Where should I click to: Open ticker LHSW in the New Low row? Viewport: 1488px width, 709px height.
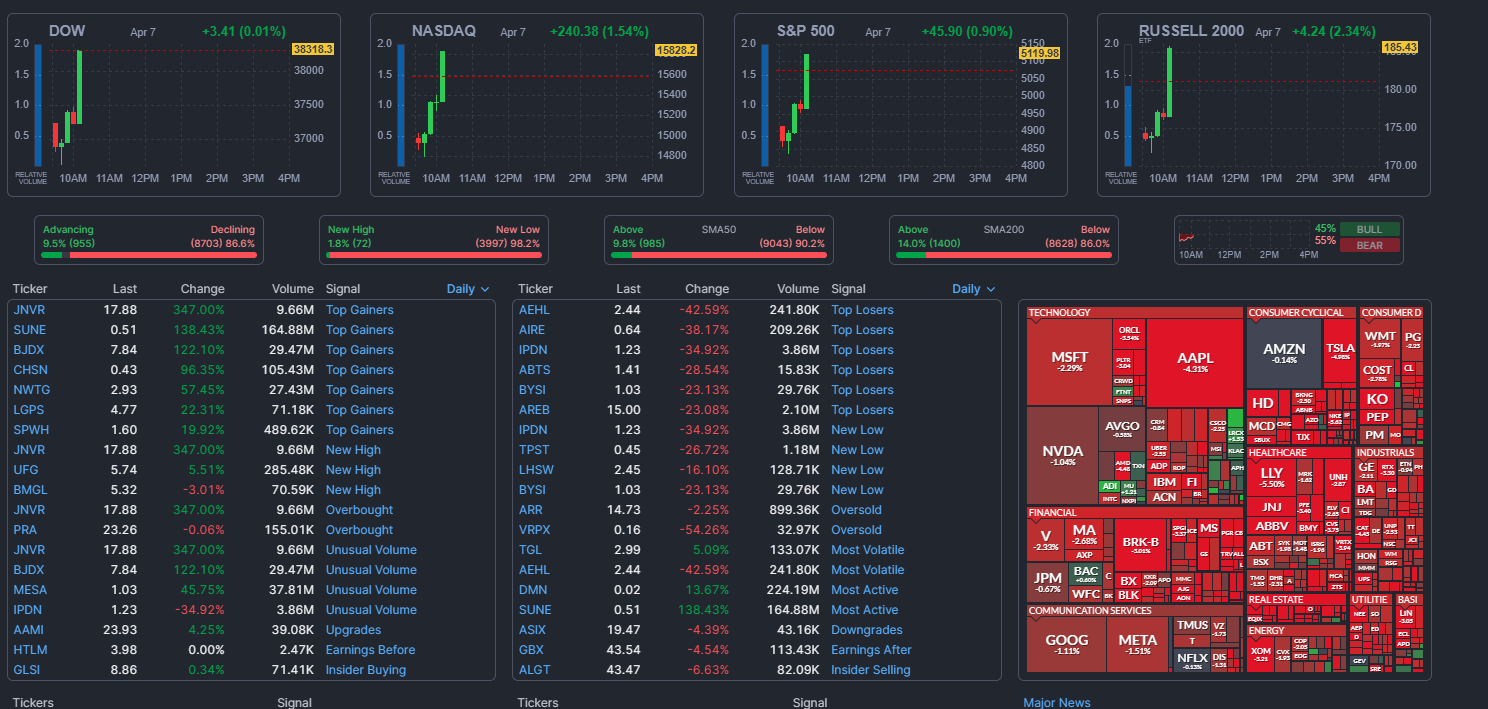tap(537, 470)
